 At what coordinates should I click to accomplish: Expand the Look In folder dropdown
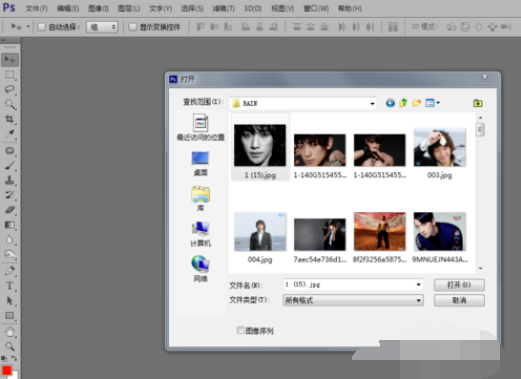tap(372, 104)
